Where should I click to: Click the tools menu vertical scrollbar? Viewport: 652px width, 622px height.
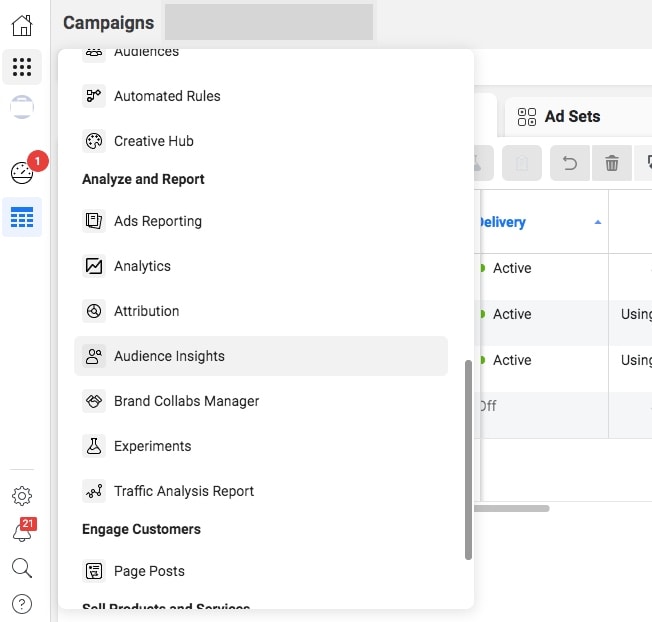(468, 460)
